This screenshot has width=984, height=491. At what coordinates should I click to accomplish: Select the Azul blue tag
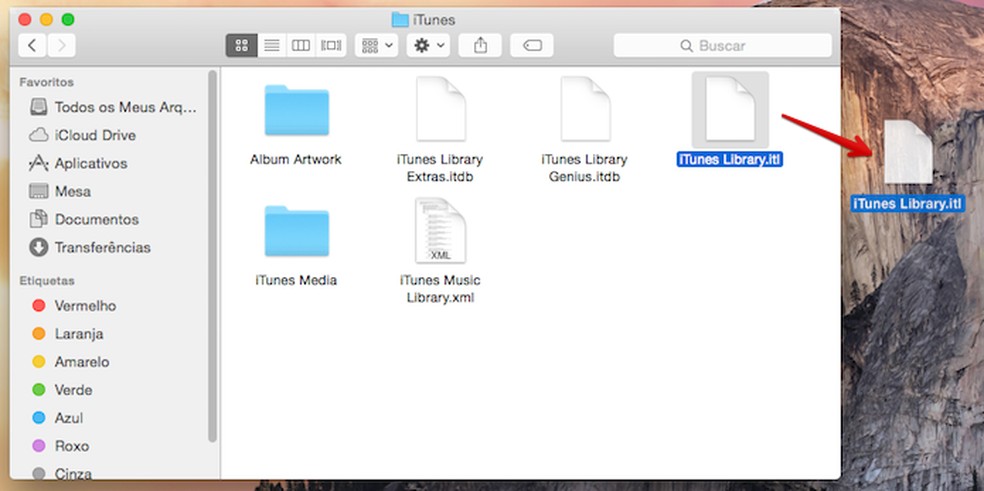pos(57,418)
